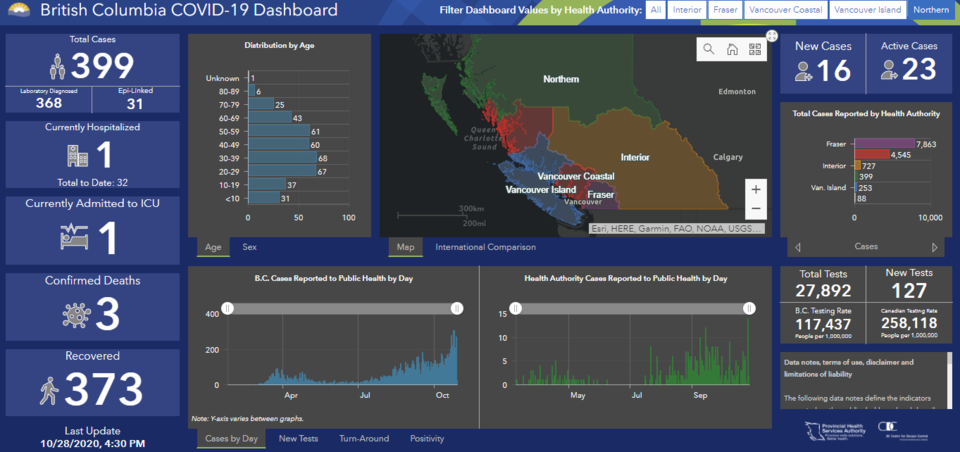This screenshot has width=960, height=452.
Task: Click the sun logo in dashboard header
Action: pos(17,9)
